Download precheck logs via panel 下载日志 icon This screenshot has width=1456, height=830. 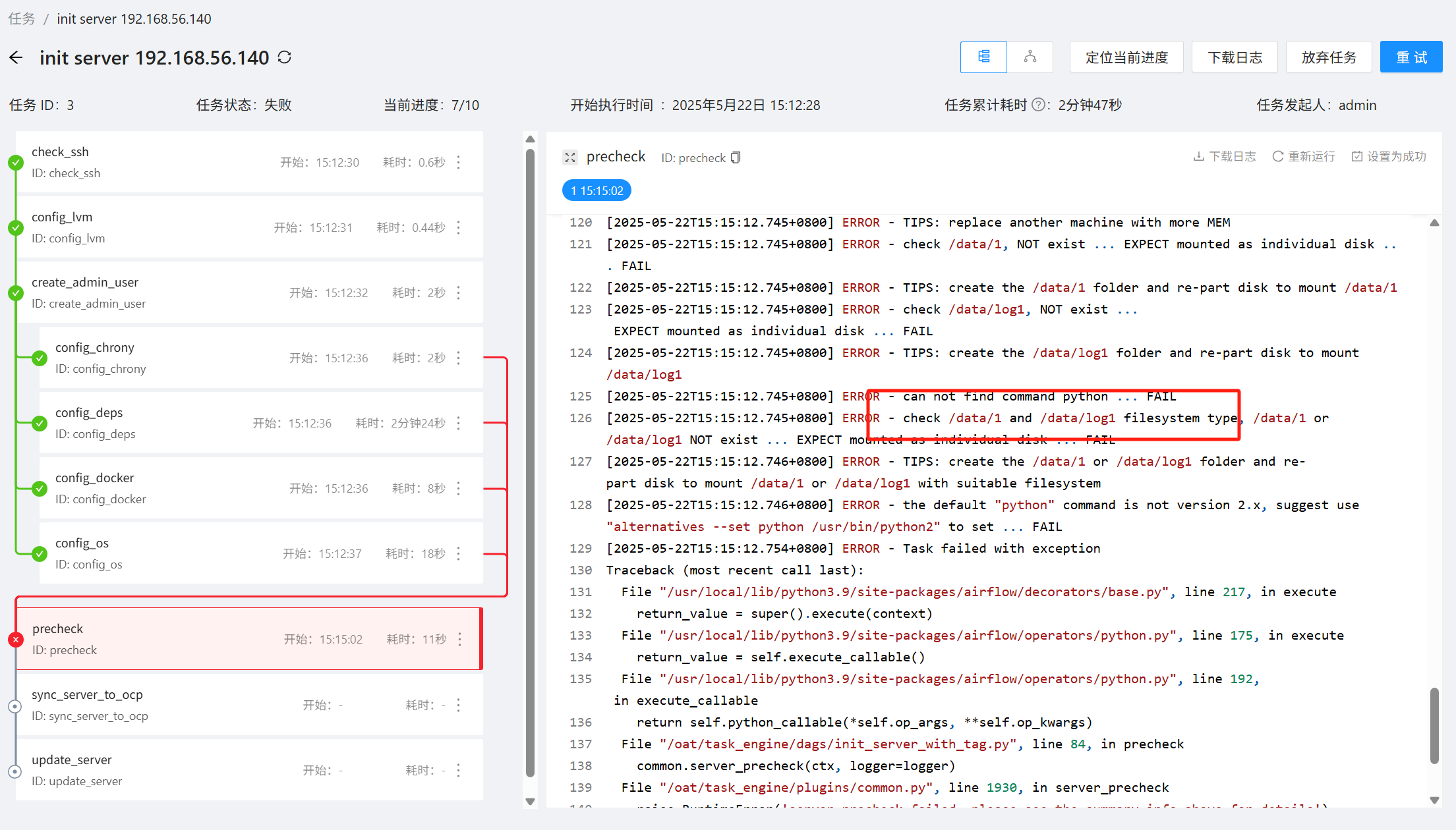pos(1224,156)
